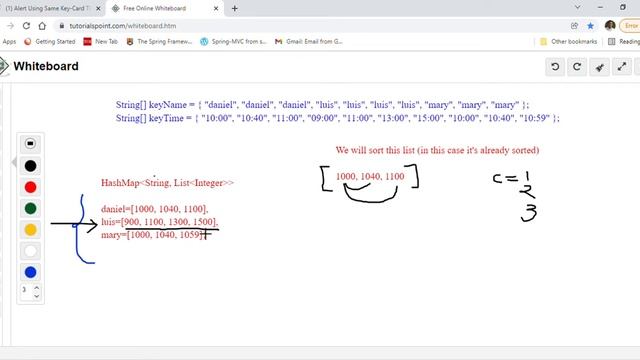
Task: Click the String[] keyName text line
Action: click(x=322, y=105)
